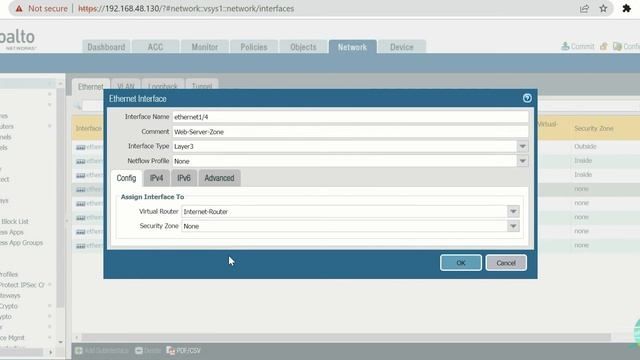Click Virtual Router field Internet-Router
The height and width of the screenshot is (360, 640).
pos(344,211)
